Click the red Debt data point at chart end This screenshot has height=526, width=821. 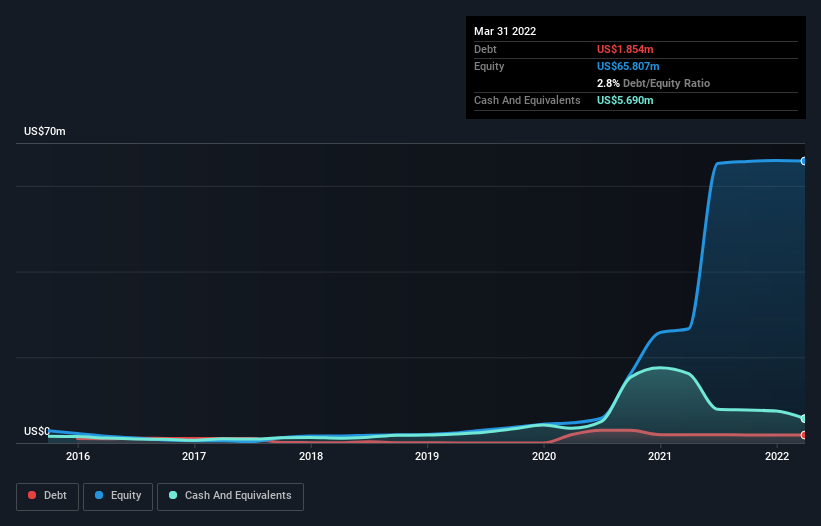point(804,435)
